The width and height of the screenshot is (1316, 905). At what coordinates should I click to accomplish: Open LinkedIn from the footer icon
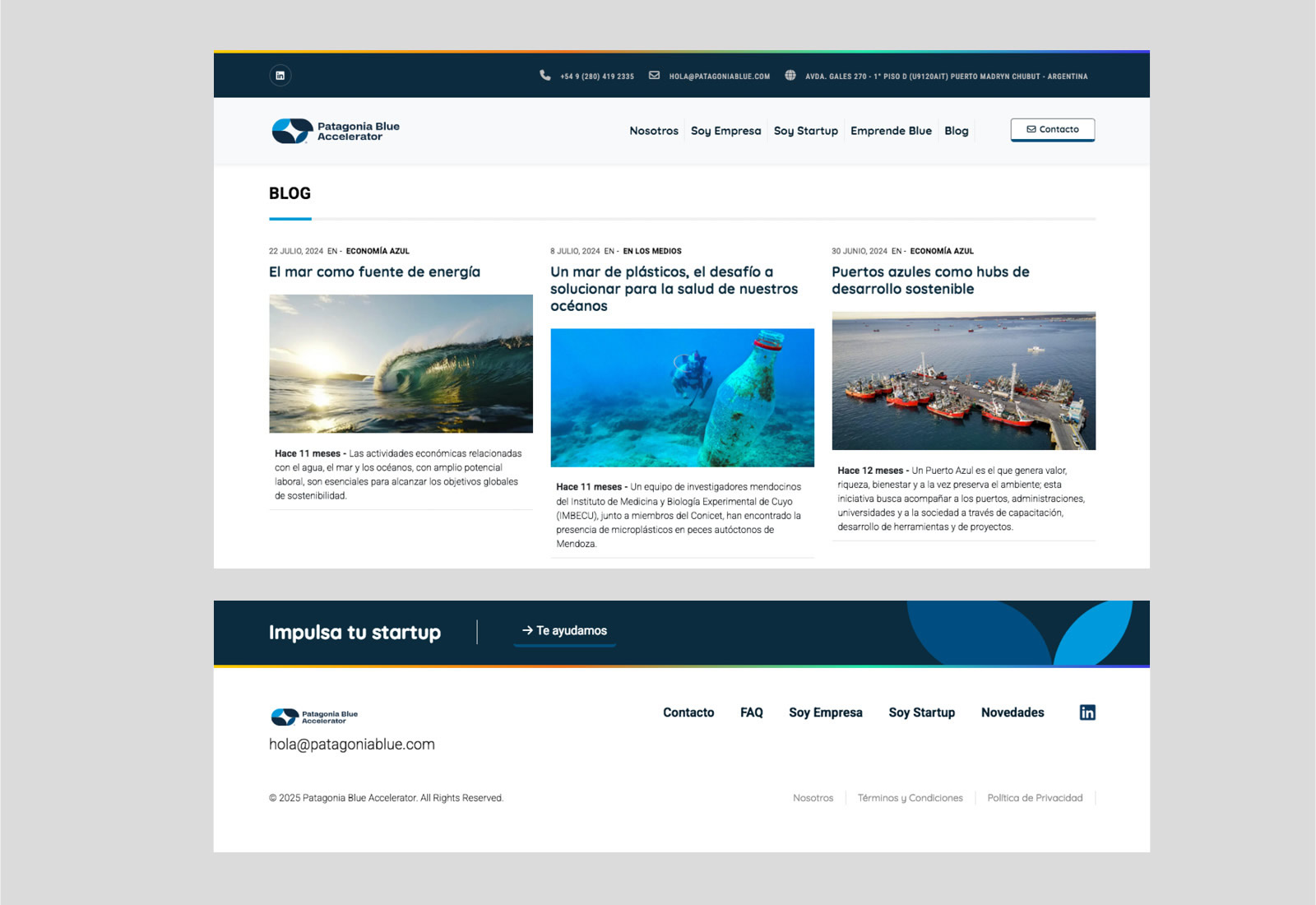point(1087,712)
